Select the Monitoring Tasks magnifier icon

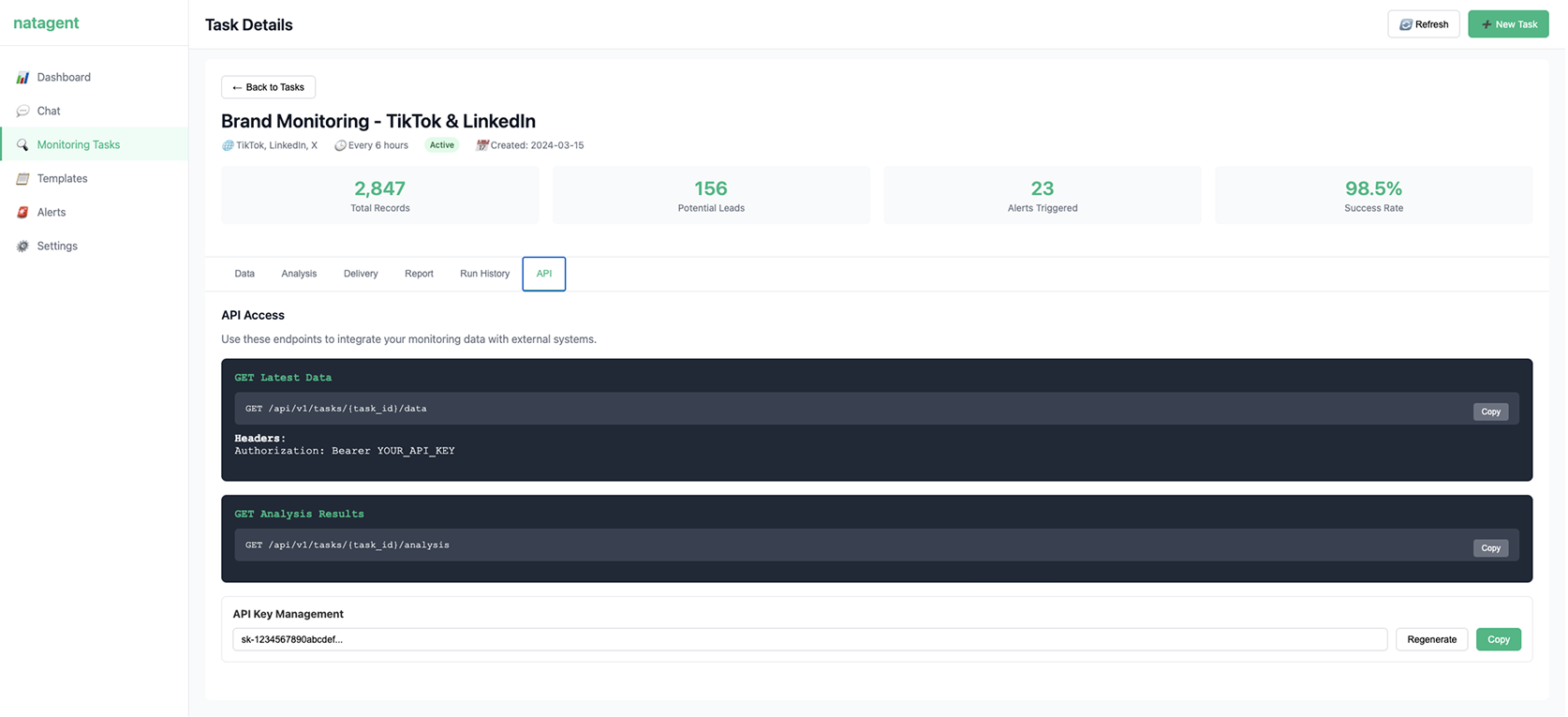tap(22, 145)
